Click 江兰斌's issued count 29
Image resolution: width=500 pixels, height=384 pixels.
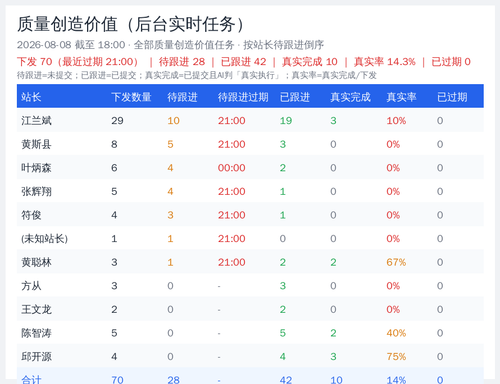(x=117, y=121)
